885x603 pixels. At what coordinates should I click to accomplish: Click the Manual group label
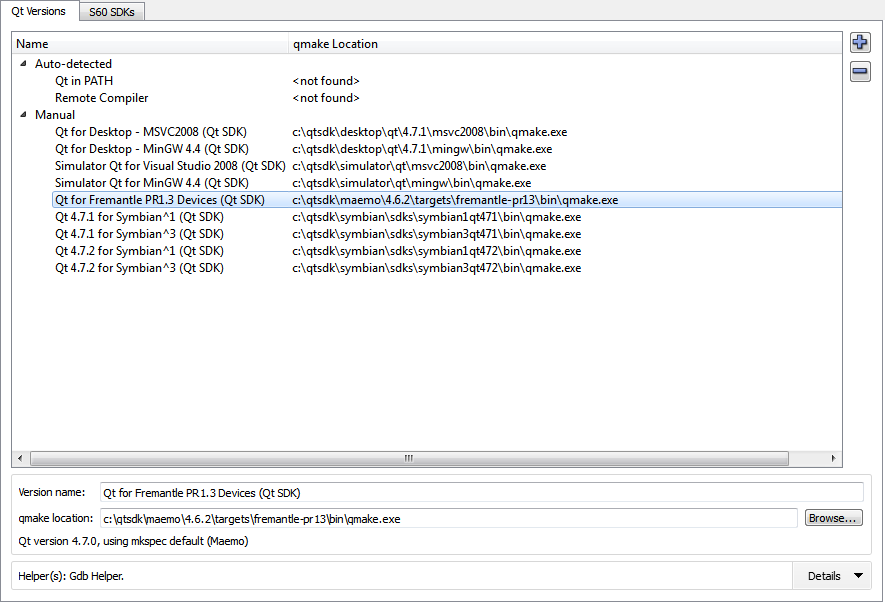pos(55,115)
